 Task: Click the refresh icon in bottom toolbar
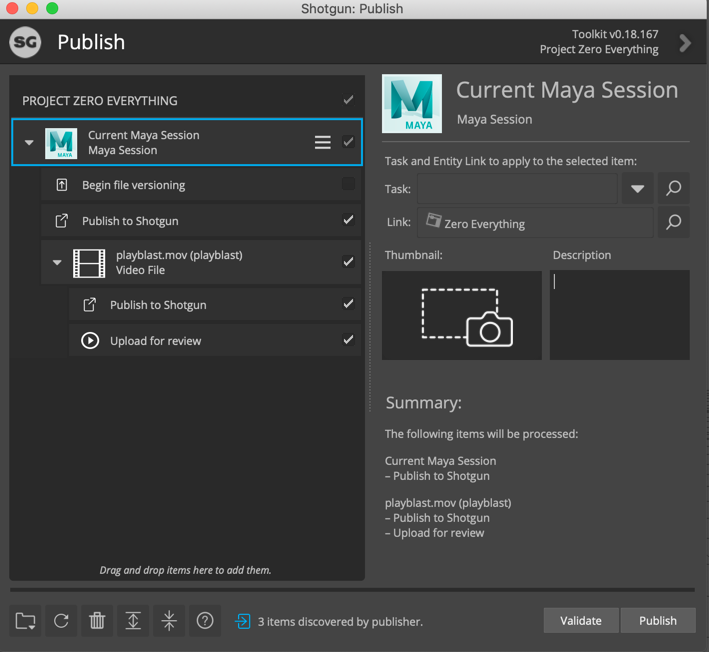pos(61,621)
